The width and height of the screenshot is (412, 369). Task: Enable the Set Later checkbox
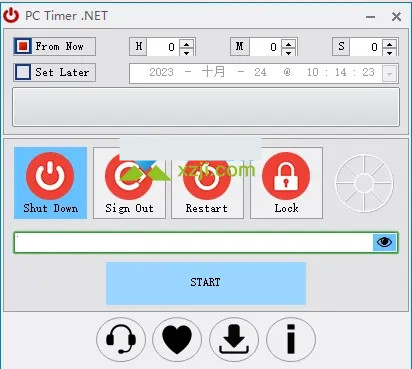(23, 72)
